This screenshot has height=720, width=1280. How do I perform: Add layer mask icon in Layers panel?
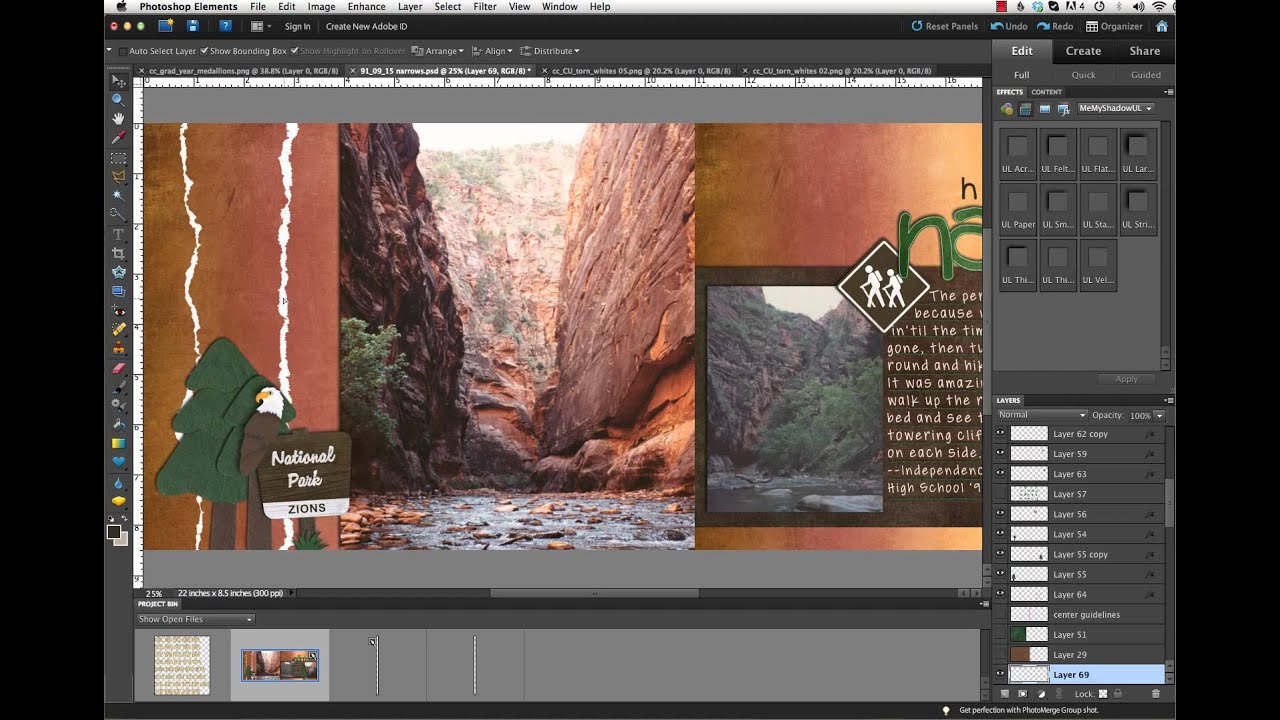(x=1023, y=693)
